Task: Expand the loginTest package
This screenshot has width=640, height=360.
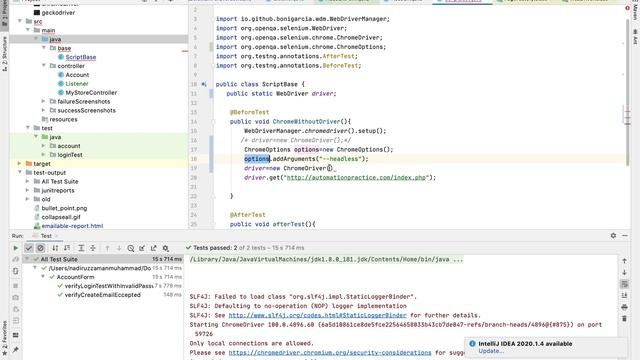Action: pyautogui.click(x=44, y=155)
